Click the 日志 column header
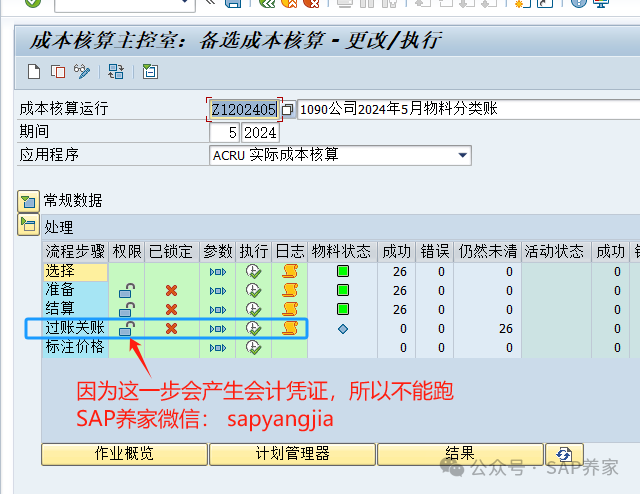 [290, 251]
